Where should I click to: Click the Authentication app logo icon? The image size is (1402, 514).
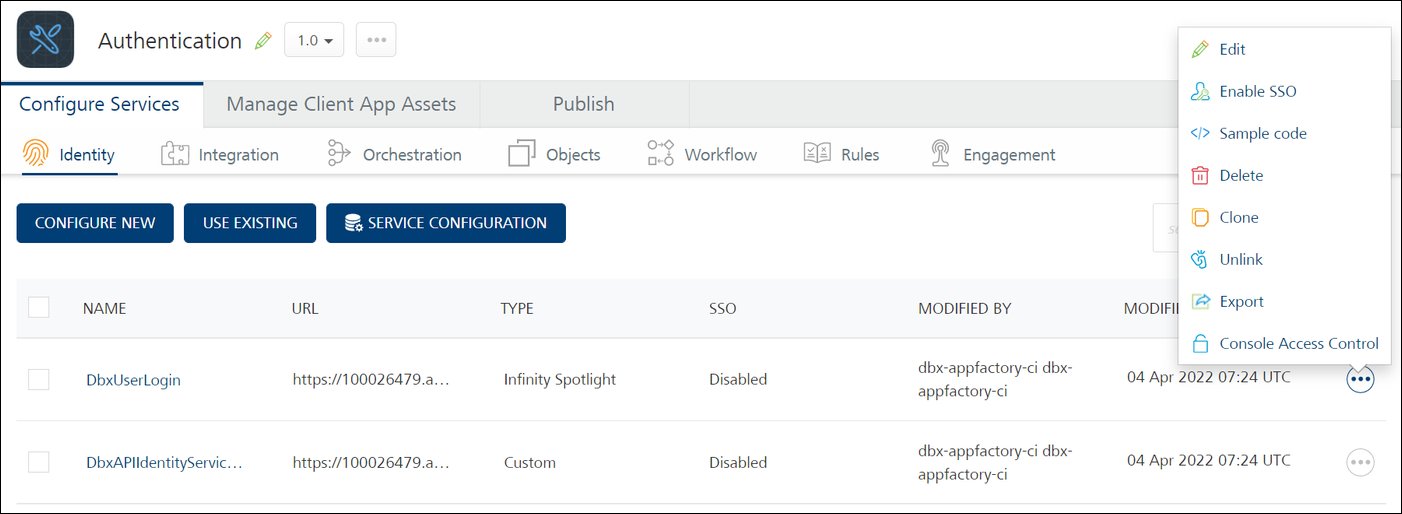(46, 40)
